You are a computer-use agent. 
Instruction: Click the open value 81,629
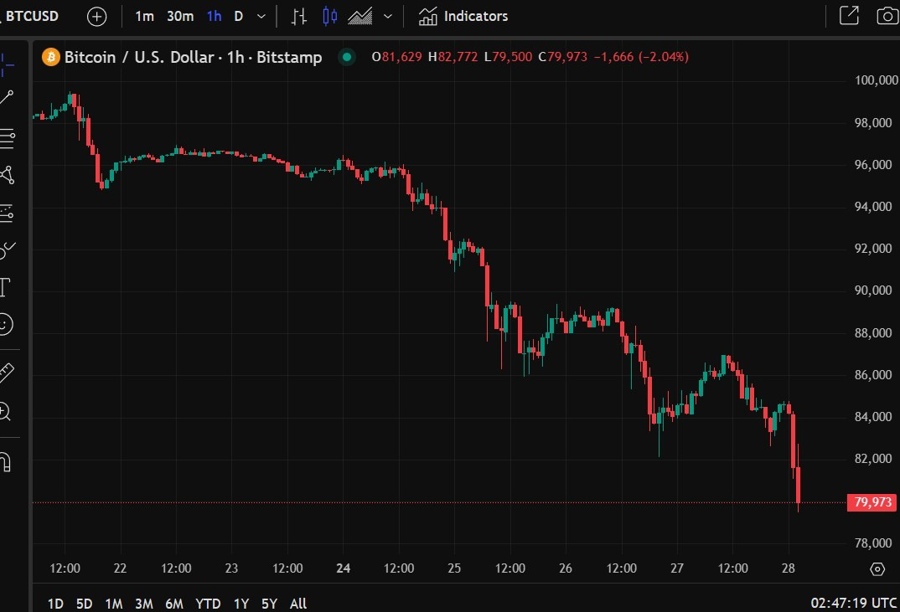coord(402,57)
